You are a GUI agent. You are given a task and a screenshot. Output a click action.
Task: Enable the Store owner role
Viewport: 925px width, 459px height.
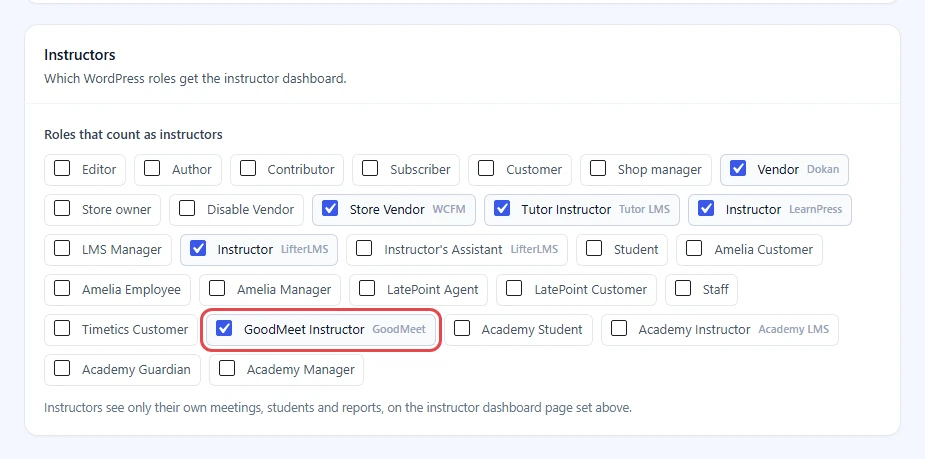(x=62, y=209)
